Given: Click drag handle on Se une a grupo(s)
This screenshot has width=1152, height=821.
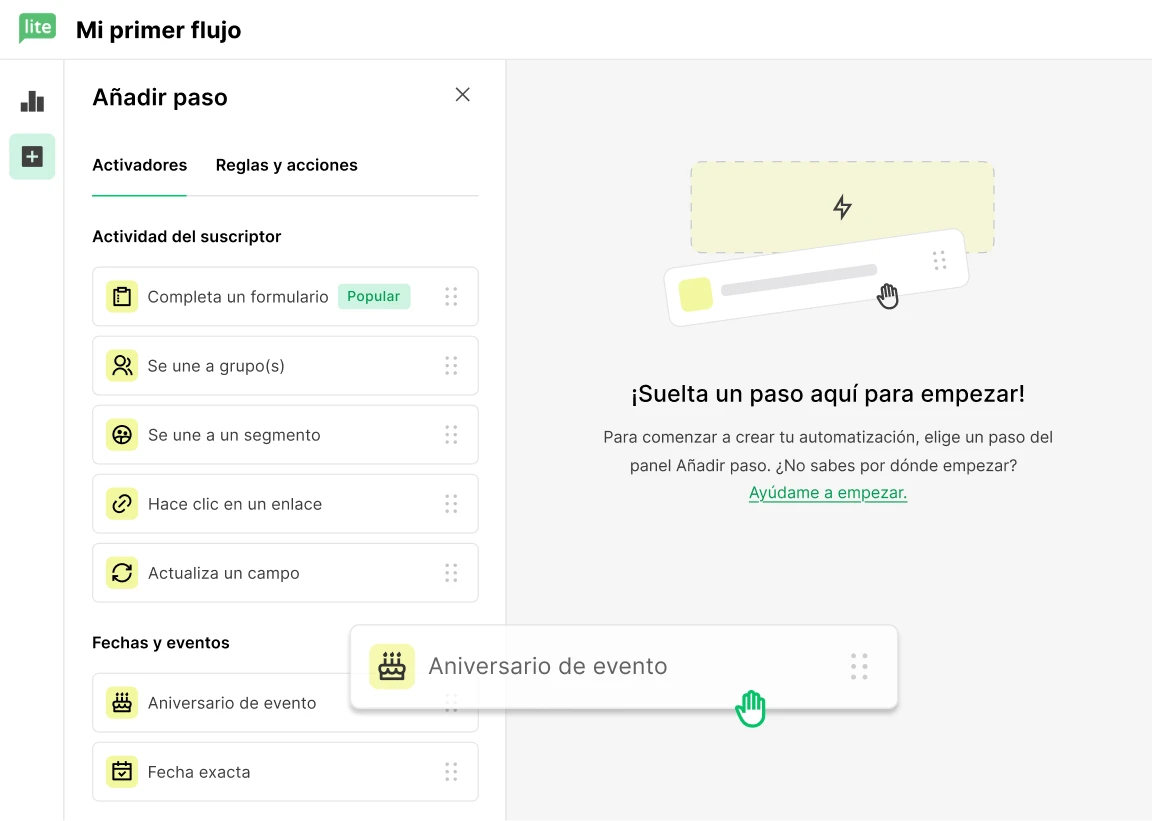Looking at the screenshot, I should click(x=451, y=366).
